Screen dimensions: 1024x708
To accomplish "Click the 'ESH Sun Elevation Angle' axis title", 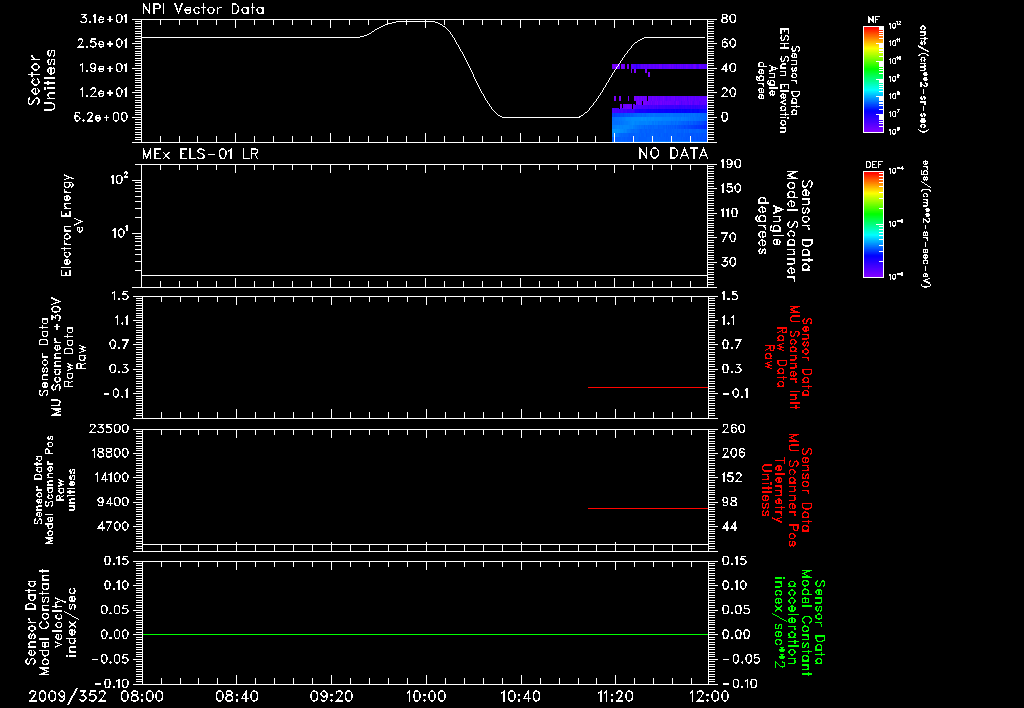I will (777, 80).
